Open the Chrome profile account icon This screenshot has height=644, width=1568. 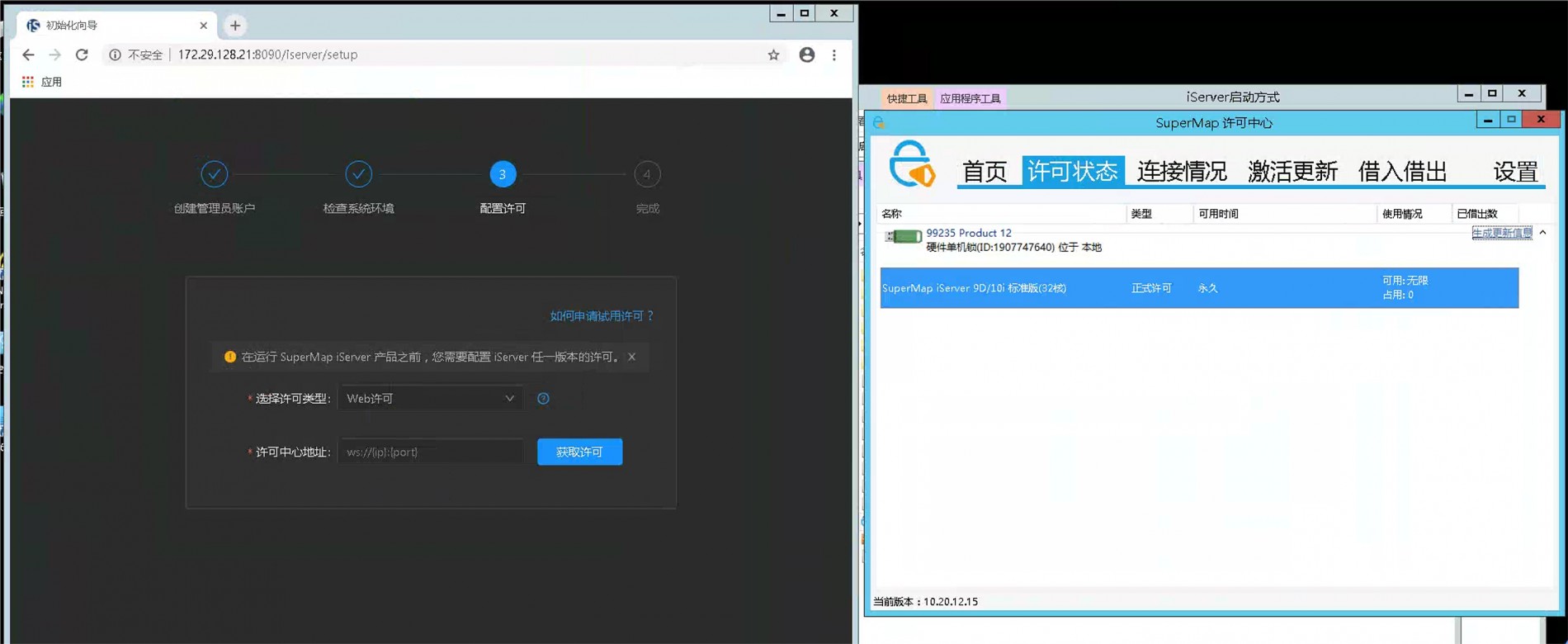[x=807, y=54]
